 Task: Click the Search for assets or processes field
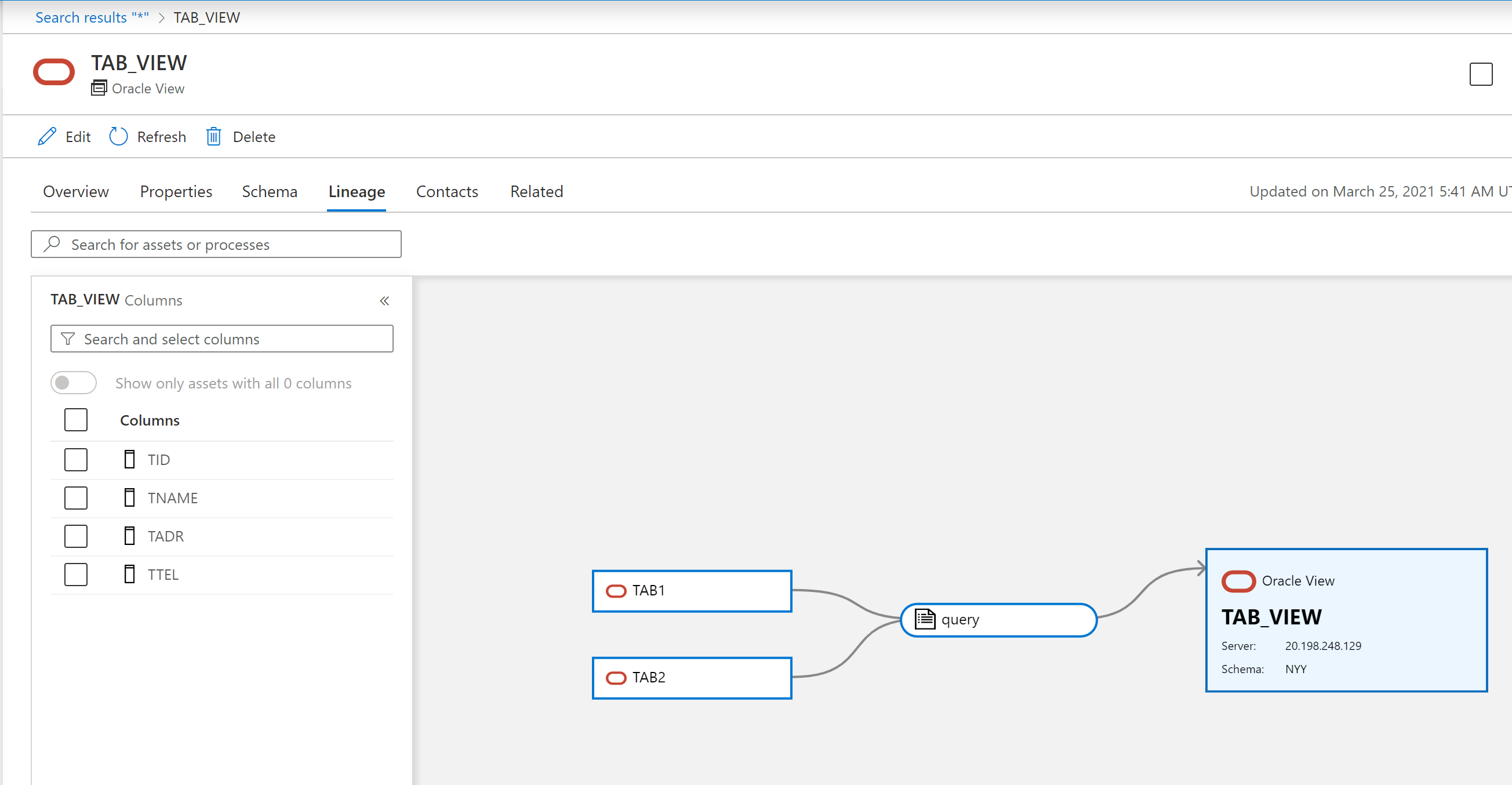click(x=216, y=244)
